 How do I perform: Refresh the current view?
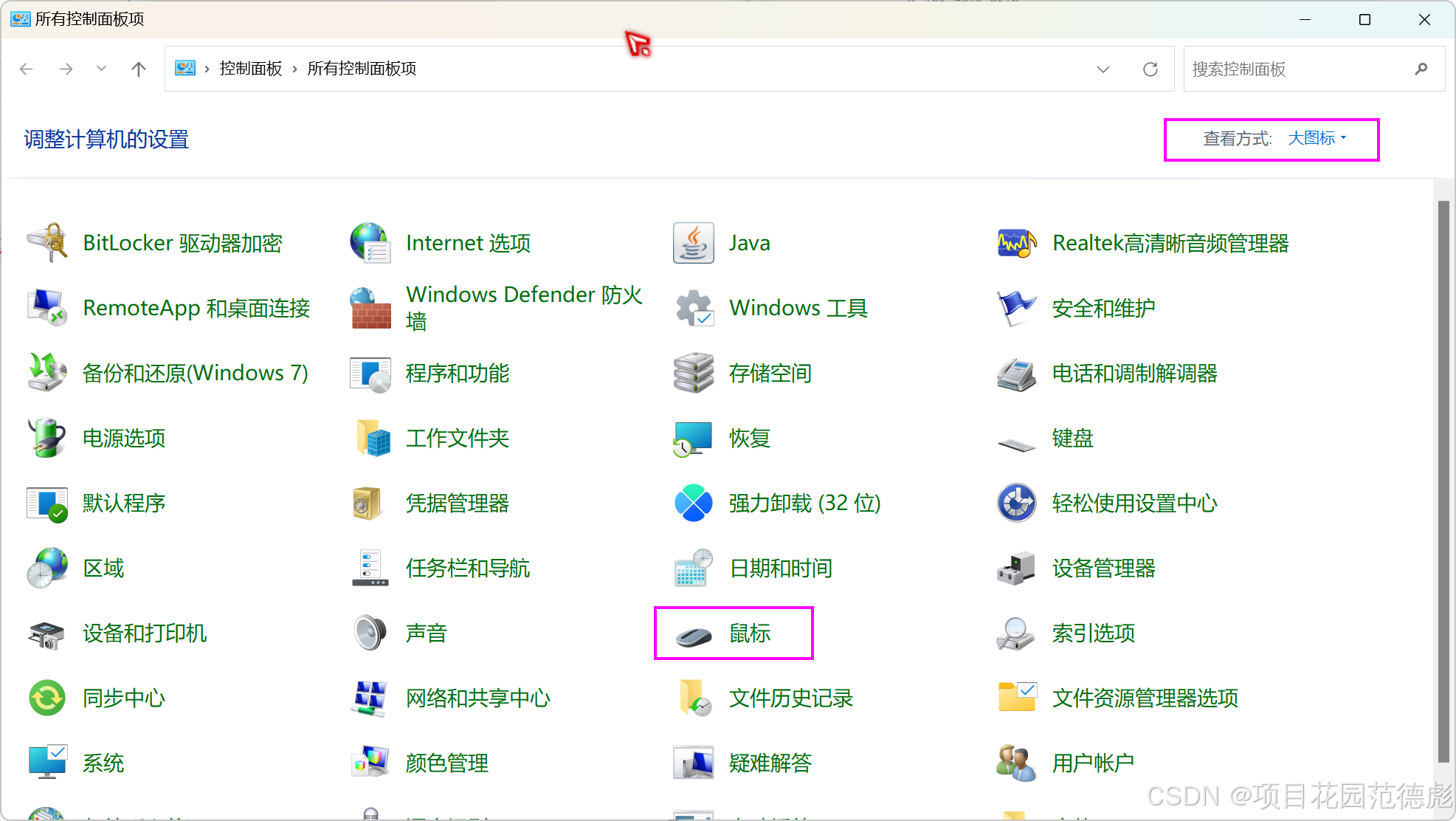pyautogui.click(x=1150, y=69)
